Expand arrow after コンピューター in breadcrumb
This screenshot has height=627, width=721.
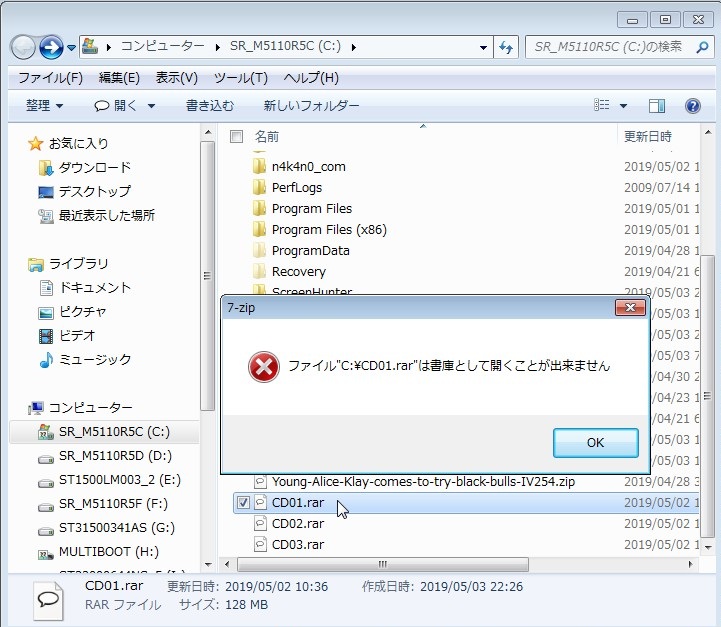coord(217,47)
